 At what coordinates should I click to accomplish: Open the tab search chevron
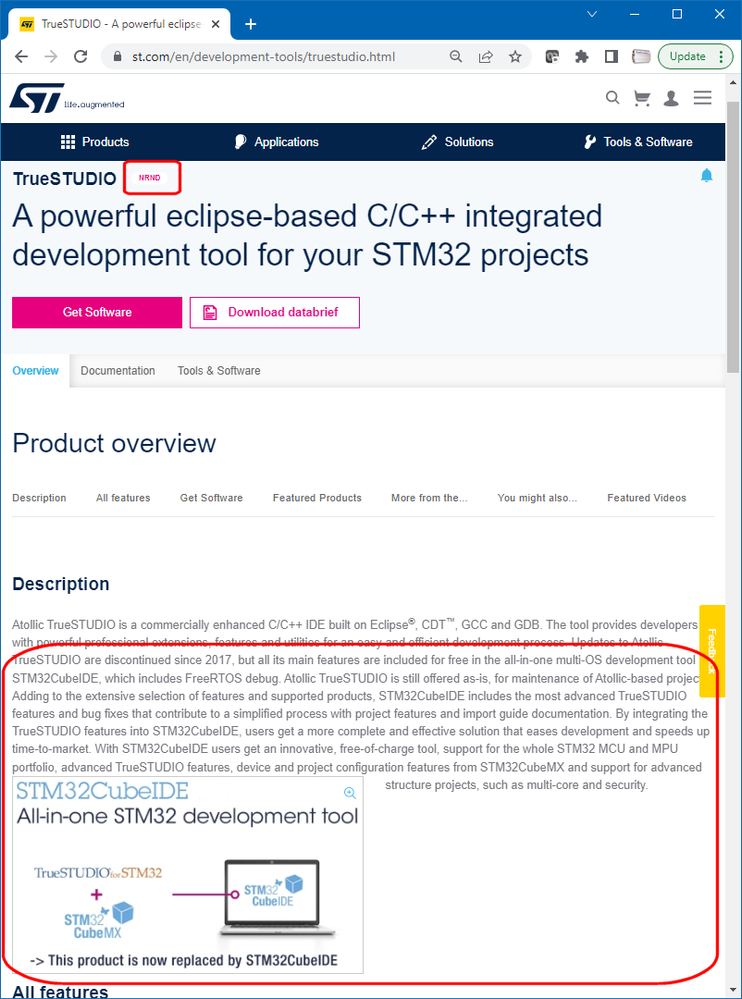pos(592,13)
